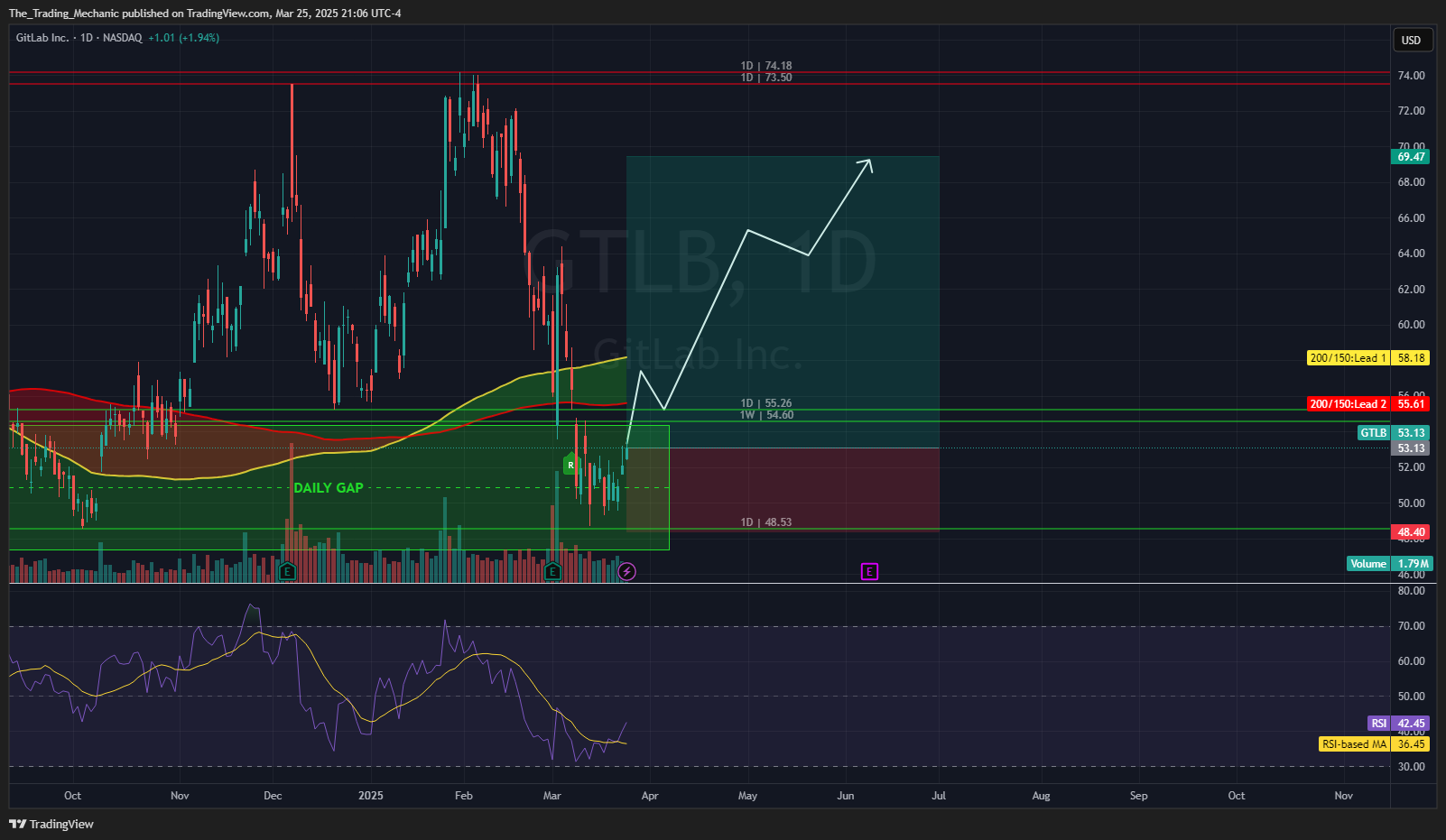Click the USD currency button

point(1411,40)
